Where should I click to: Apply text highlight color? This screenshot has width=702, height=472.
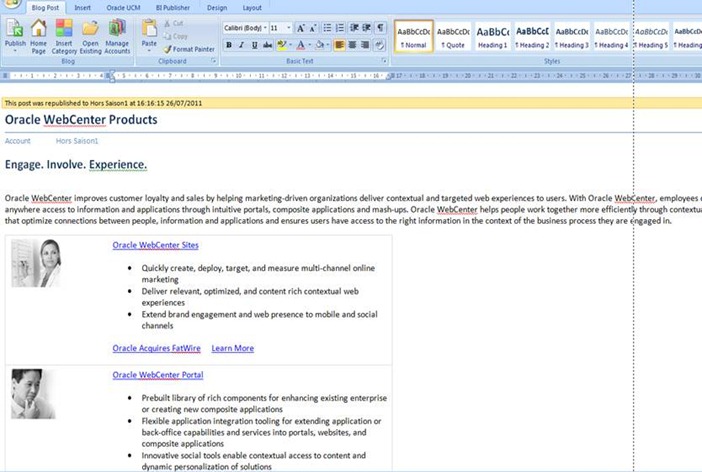pyautogui.click(x=281, y=45)
